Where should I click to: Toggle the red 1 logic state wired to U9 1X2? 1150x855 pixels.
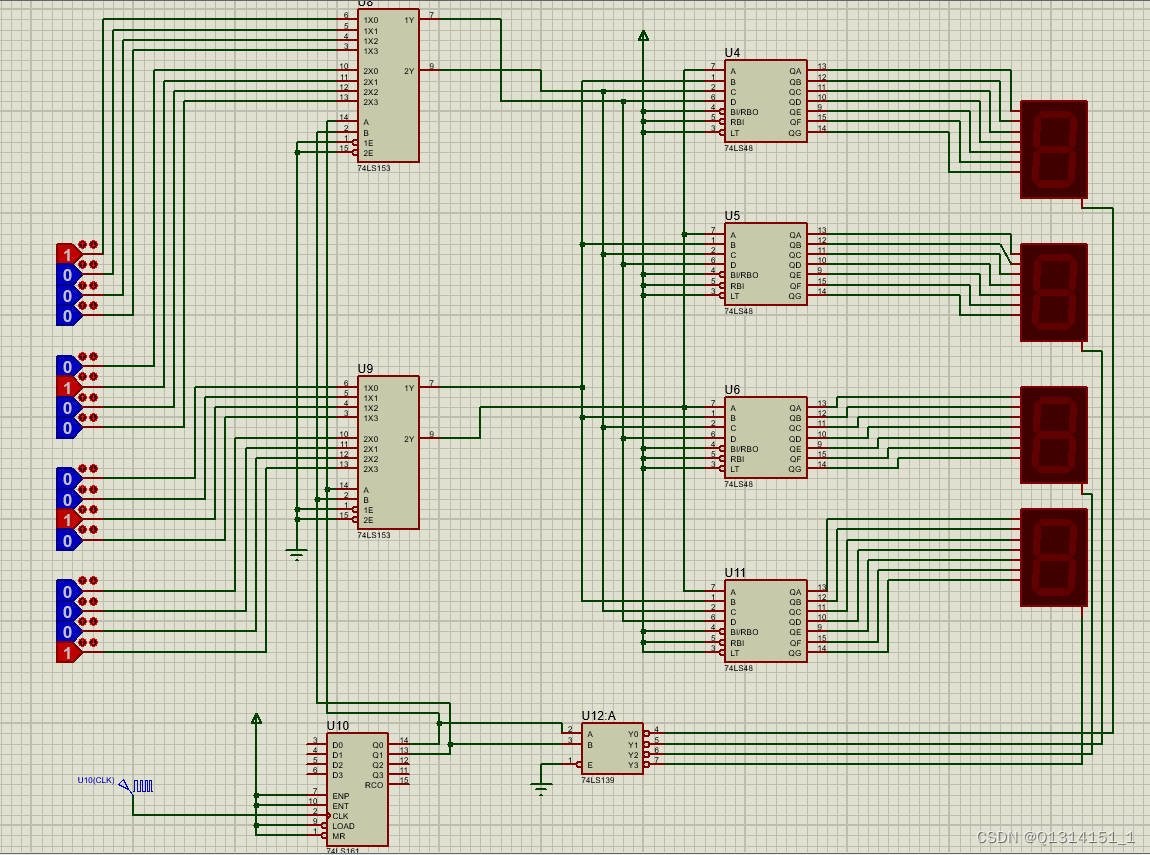pos(68,519)
